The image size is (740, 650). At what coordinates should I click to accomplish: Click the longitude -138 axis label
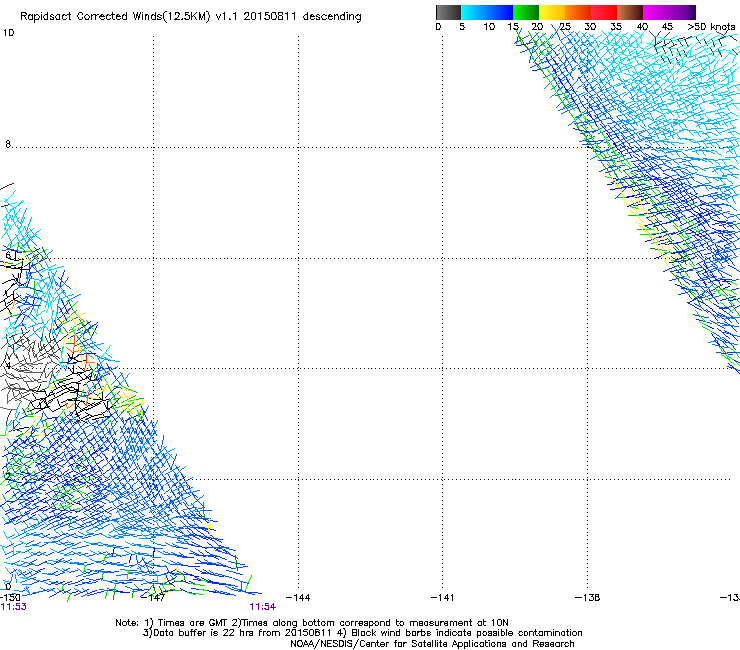point(588,598)
